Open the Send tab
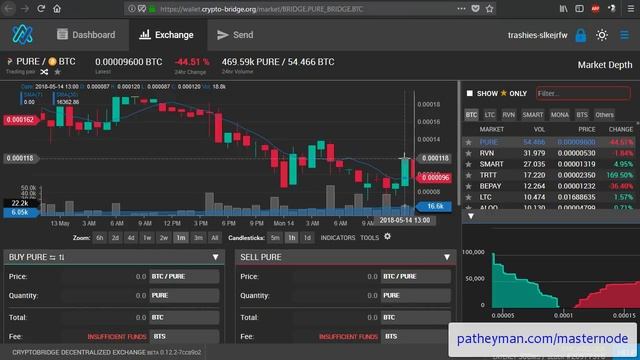This screenshot has width=640, height=360. (235, 35)
